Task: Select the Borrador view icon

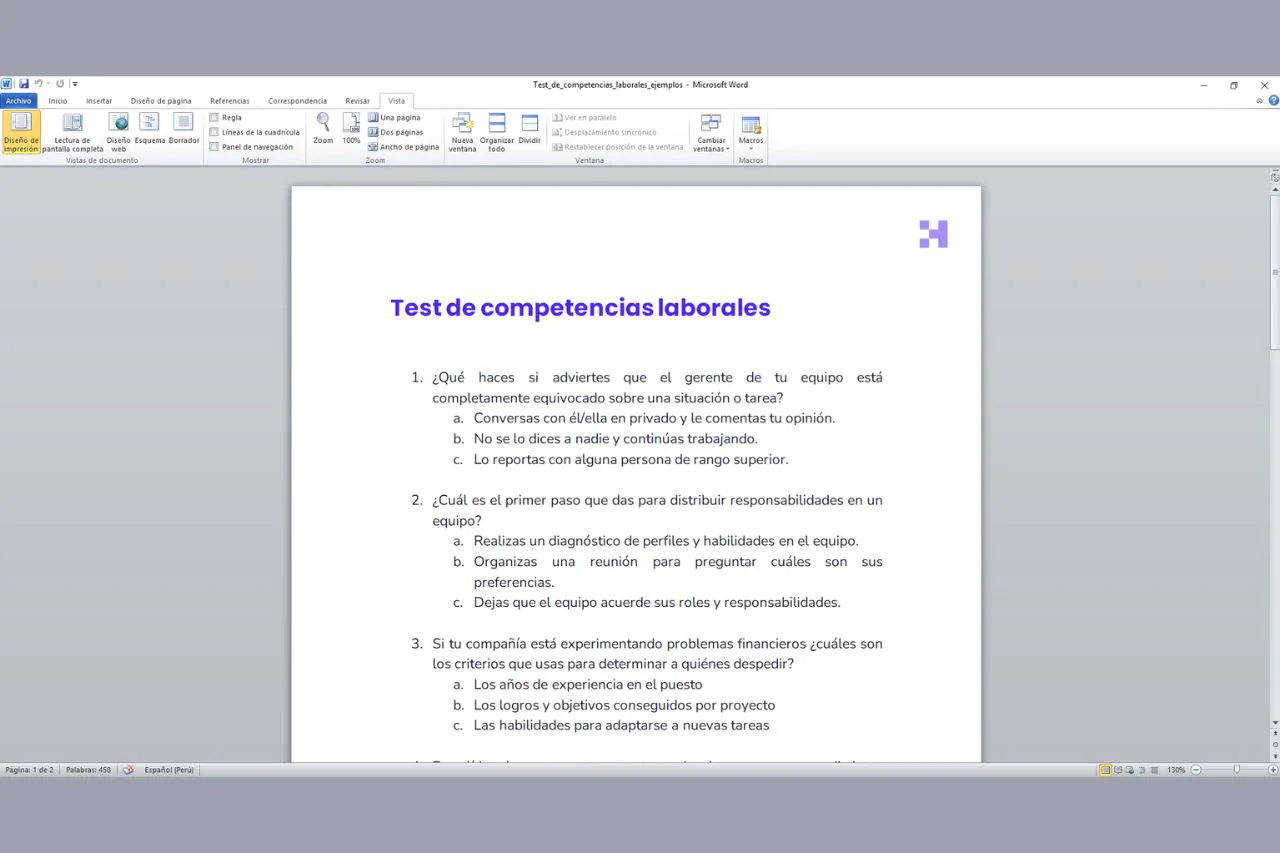Action: tap(183, 131)
